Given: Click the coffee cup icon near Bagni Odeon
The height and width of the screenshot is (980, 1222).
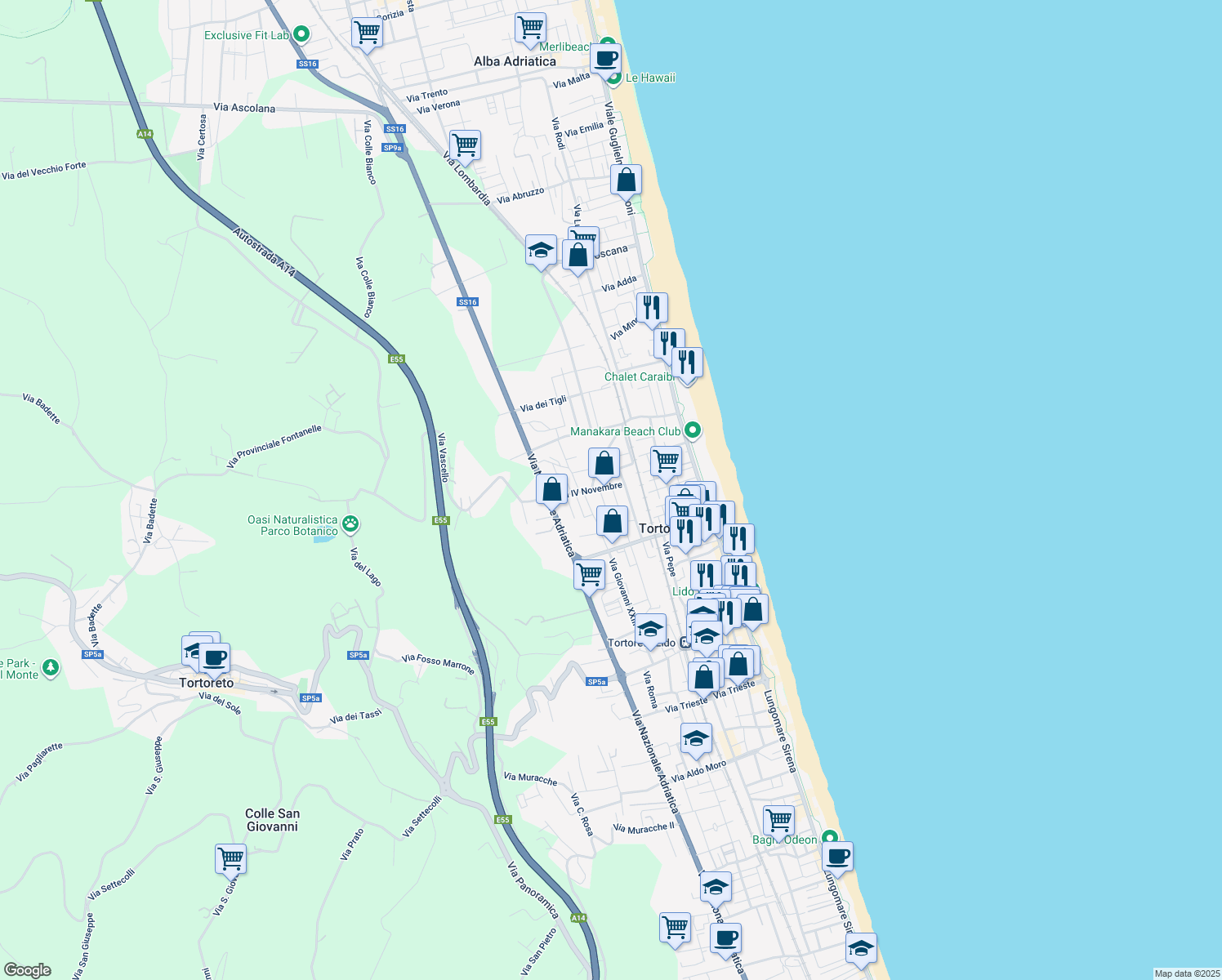Looking at the screenshot, I should coord(837,857).
